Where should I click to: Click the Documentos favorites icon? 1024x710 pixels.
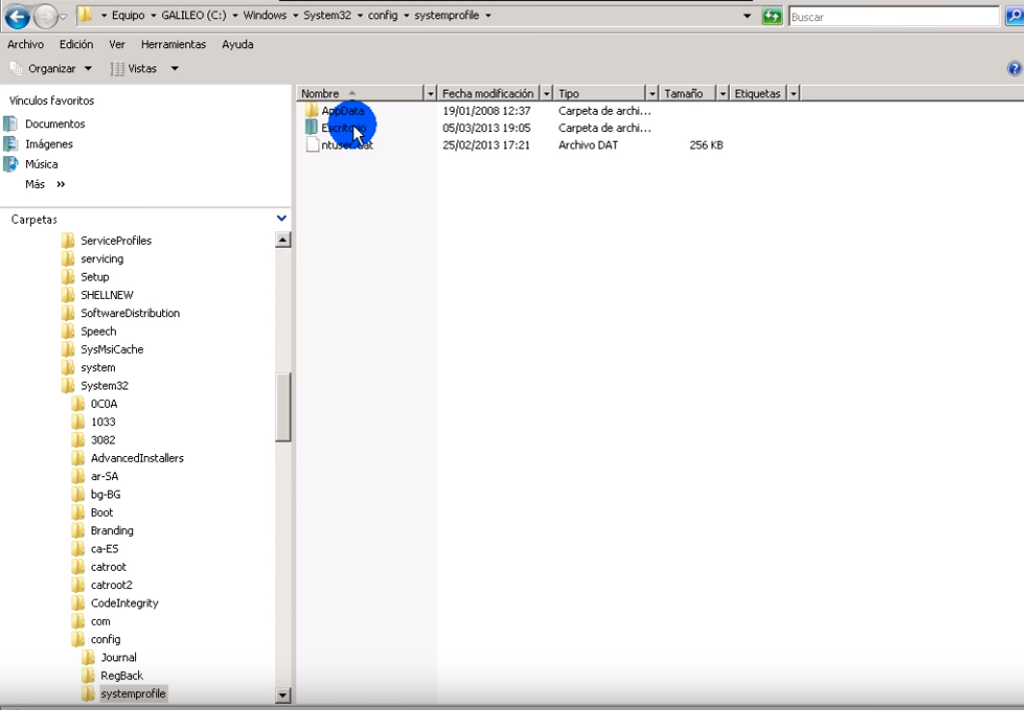10,123
